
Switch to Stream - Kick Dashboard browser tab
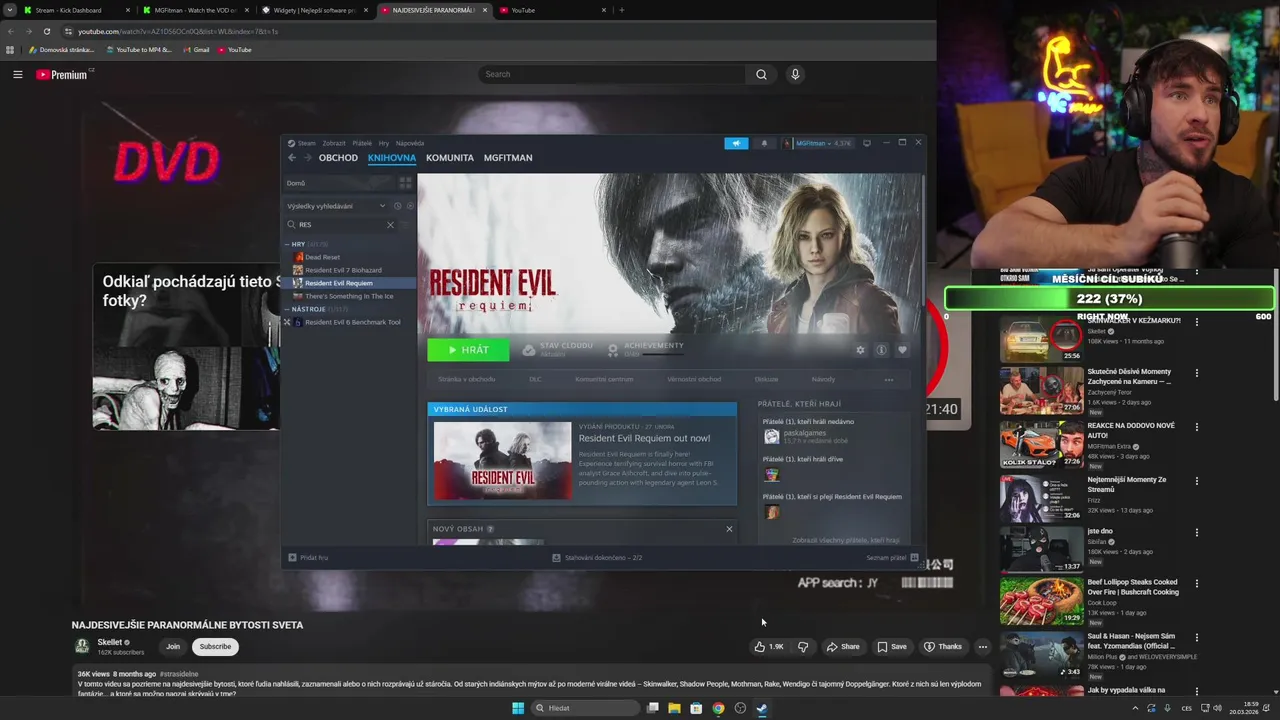coord(76,10)
